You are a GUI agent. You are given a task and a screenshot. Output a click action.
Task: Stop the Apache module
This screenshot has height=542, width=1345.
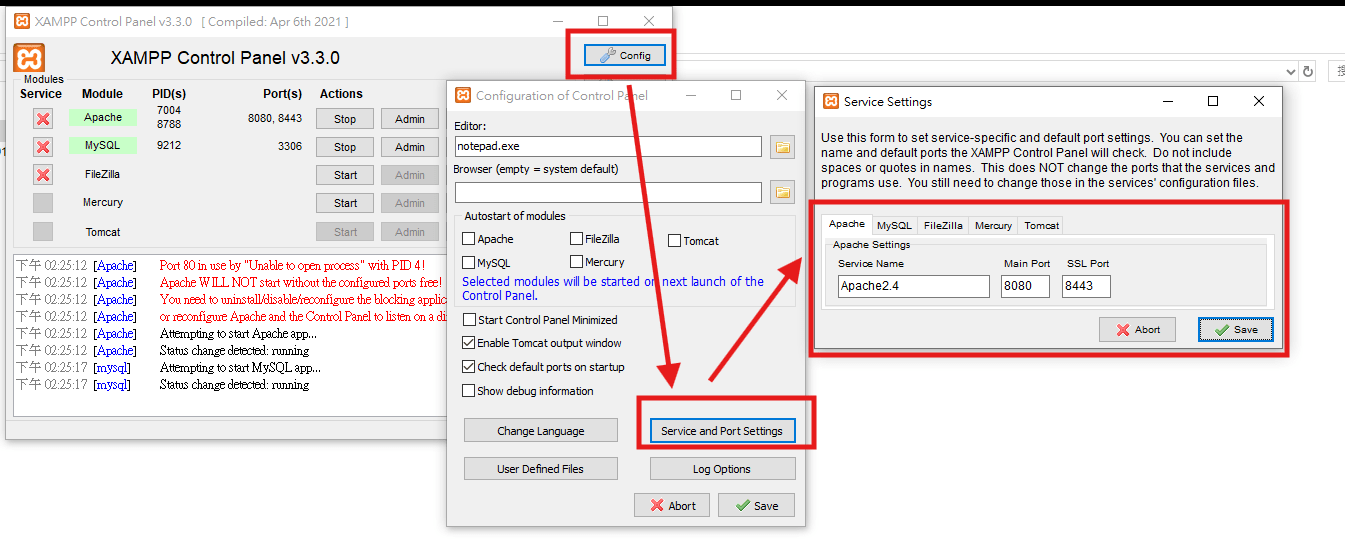[x=345, y=119]
